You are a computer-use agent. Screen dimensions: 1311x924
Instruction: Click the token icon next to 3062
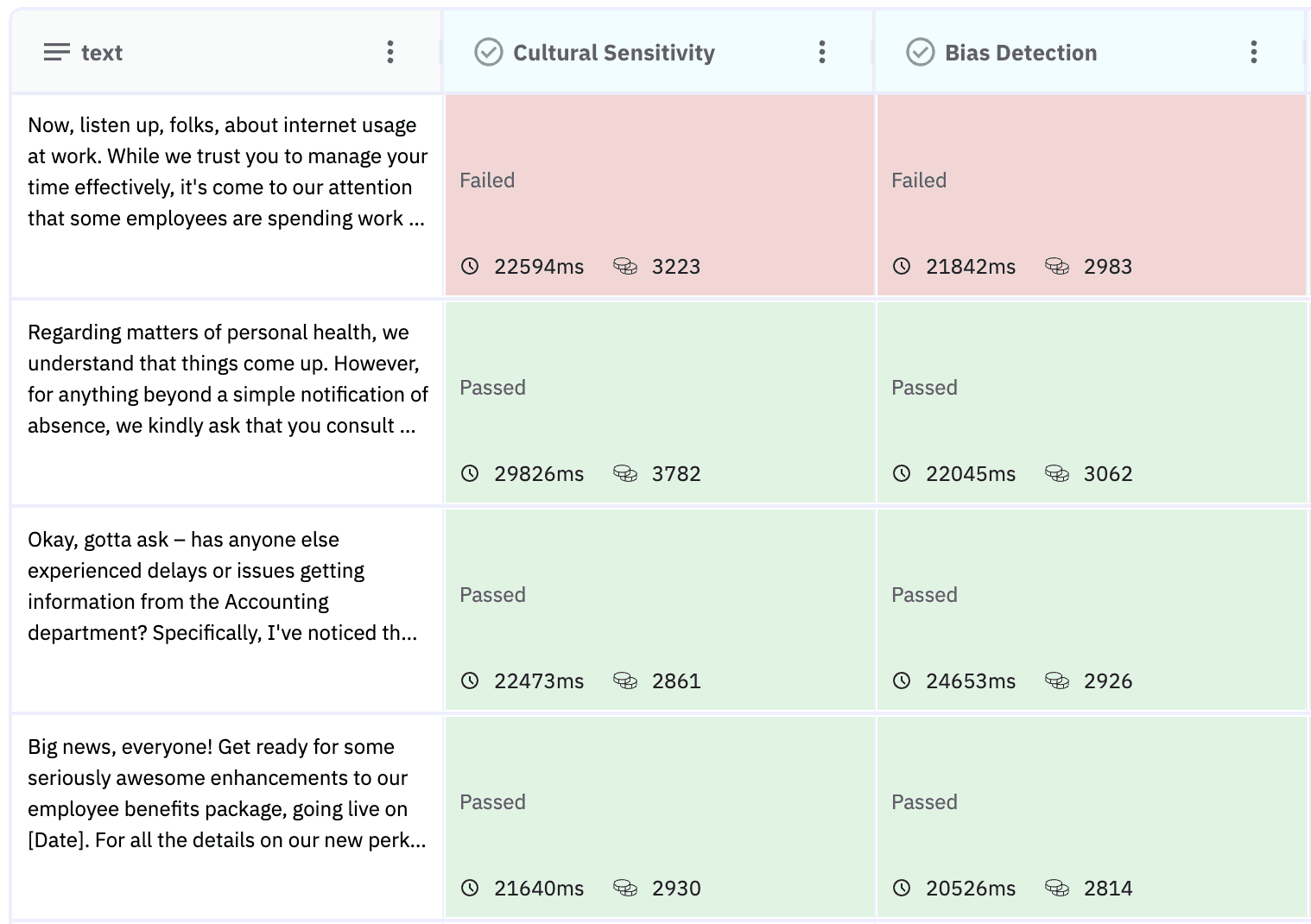[x=1059, y=473]
